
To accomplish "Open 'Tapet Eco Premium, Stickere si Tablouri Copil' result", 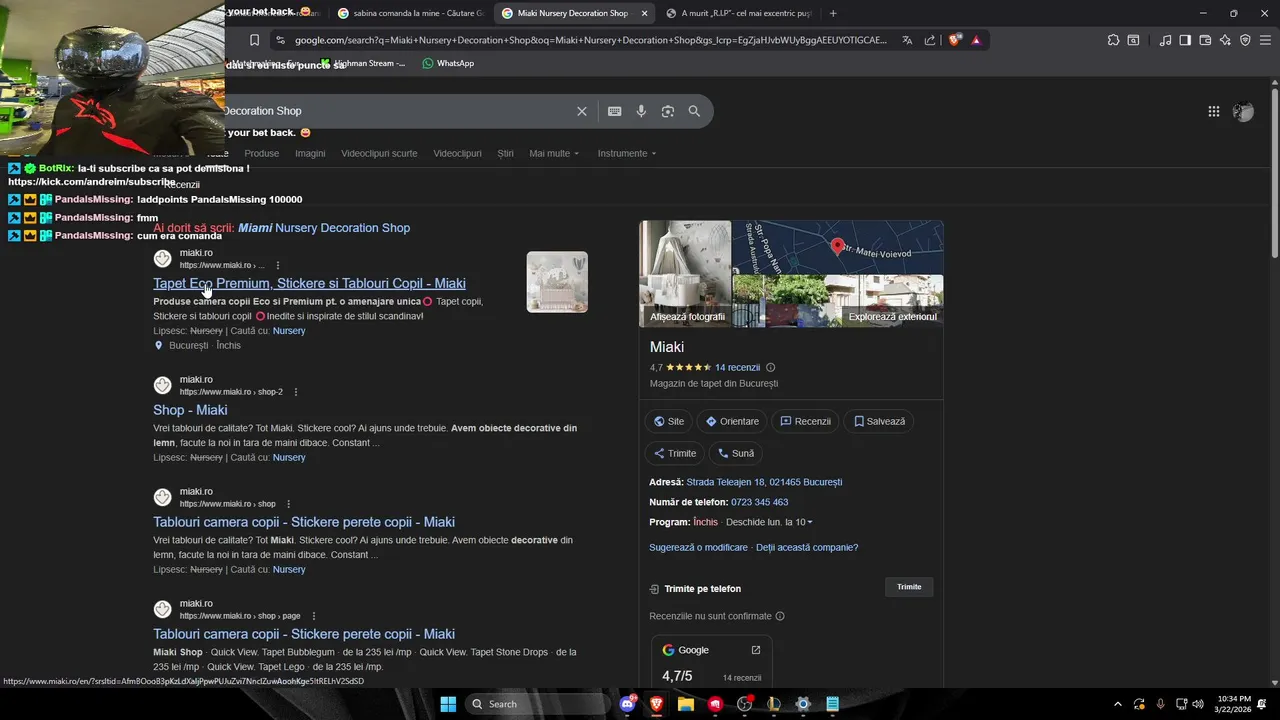I will [309, 283].
